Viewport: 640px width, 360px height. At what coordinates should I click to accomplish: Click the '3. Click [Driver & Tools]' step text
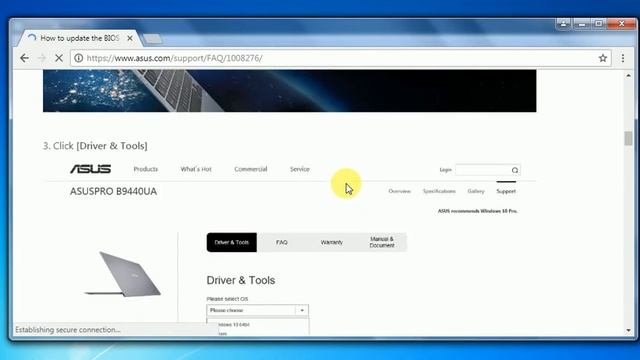[95, 146]
